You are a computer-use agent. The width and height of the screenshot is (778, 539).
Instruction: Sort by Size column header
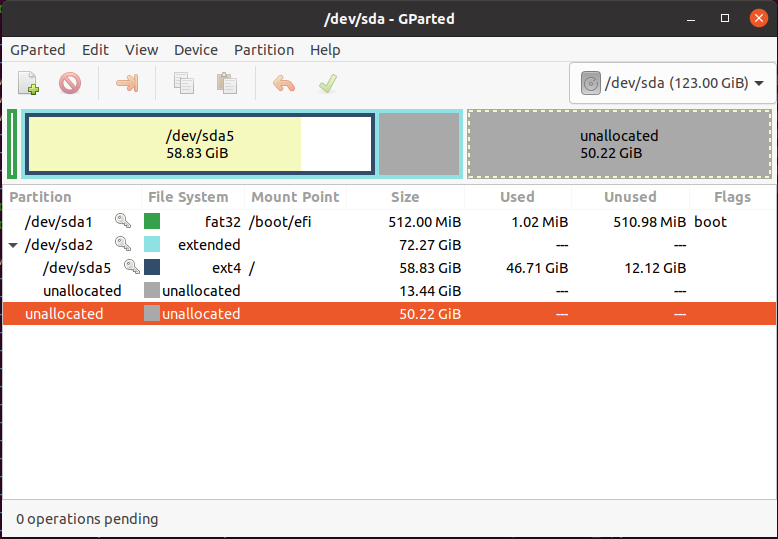point(405,197)
